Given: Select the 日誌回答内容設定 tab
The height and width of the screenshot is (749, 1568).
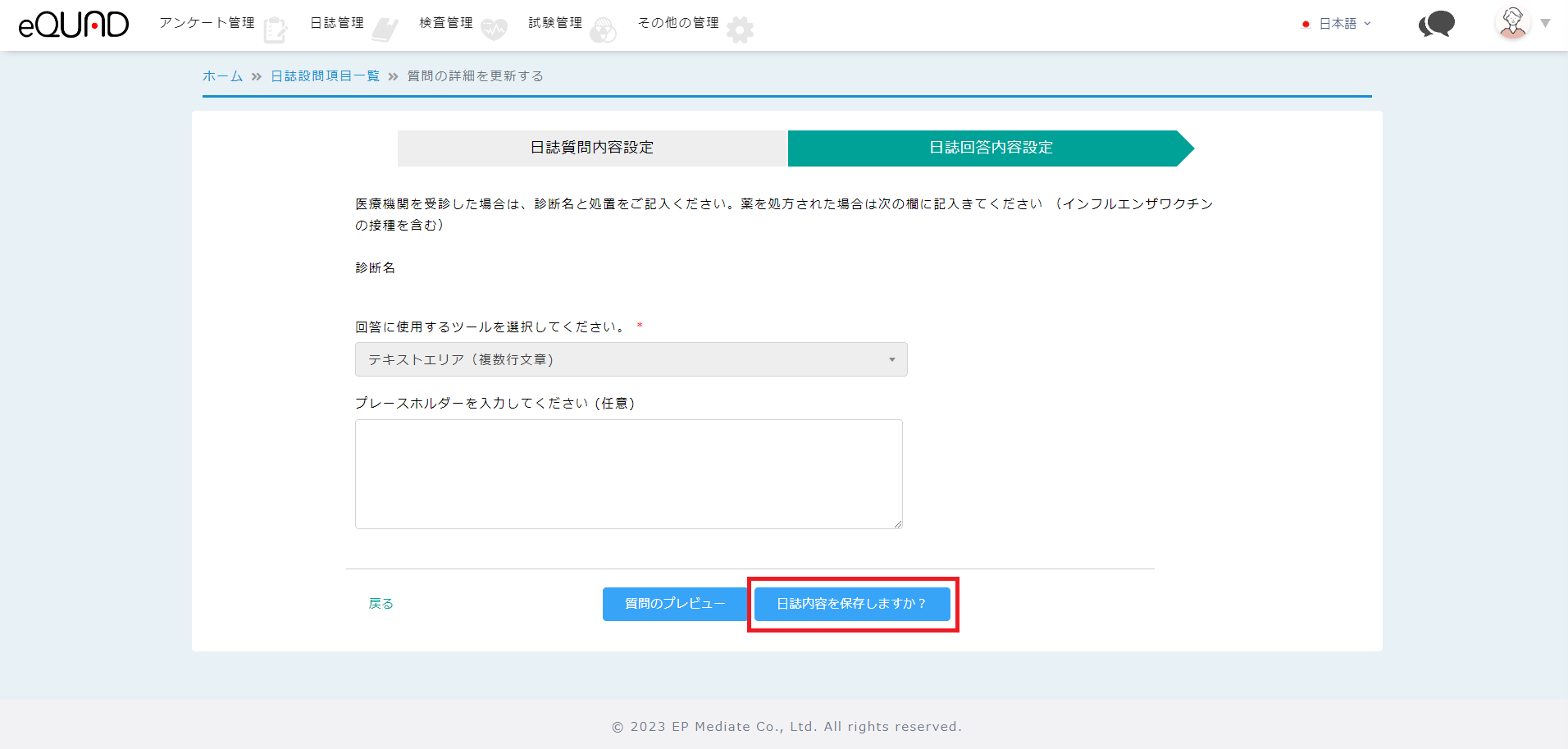Looking at the screenshot, I should click(x=990, y=148).
